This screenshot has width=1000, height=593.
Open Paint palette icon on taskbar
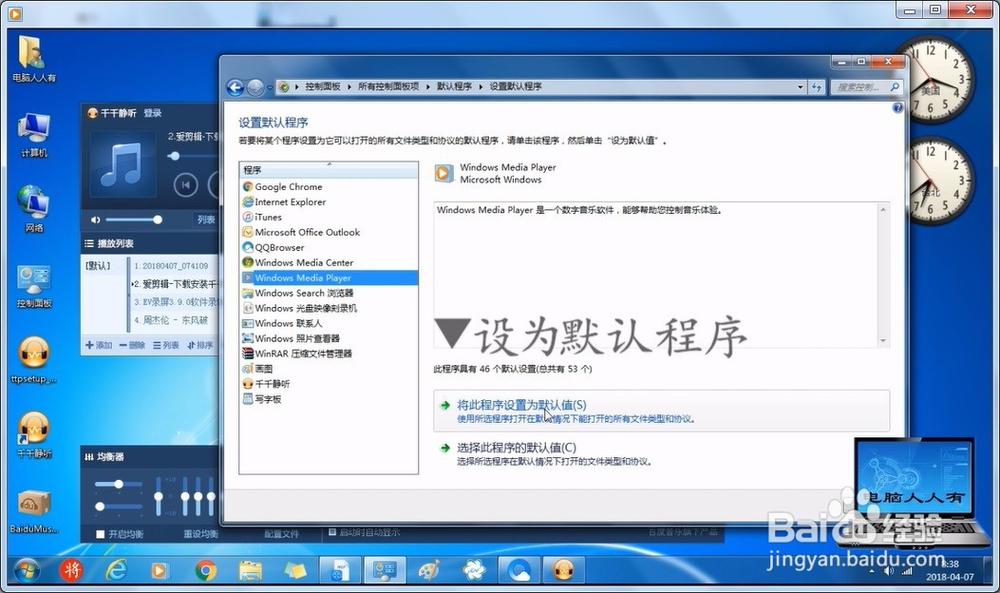[429, 570]
